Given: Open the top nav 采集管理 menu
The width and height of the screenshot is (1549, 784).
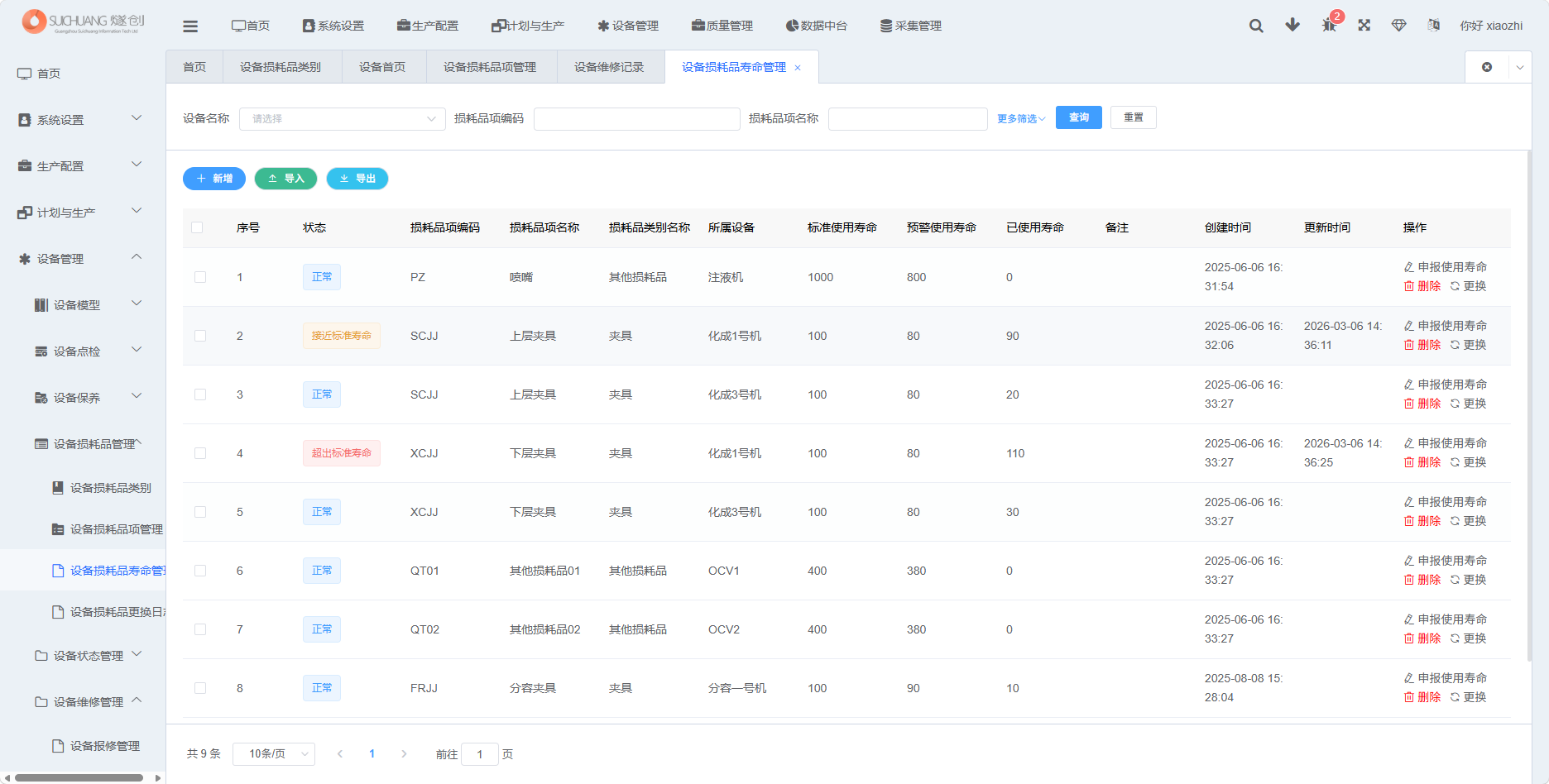Looking at the screenshot, I should [911, 26].
